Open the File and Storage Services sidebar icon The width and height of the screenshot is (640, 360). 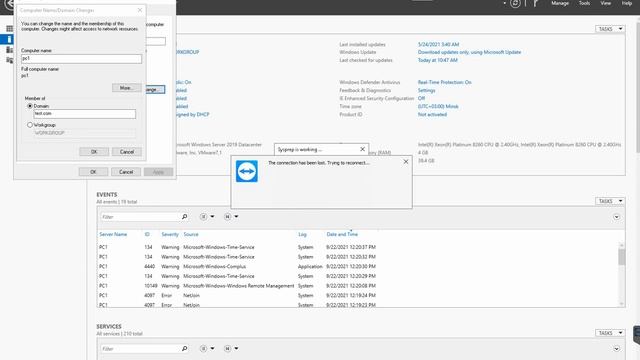tap(9, 60)
